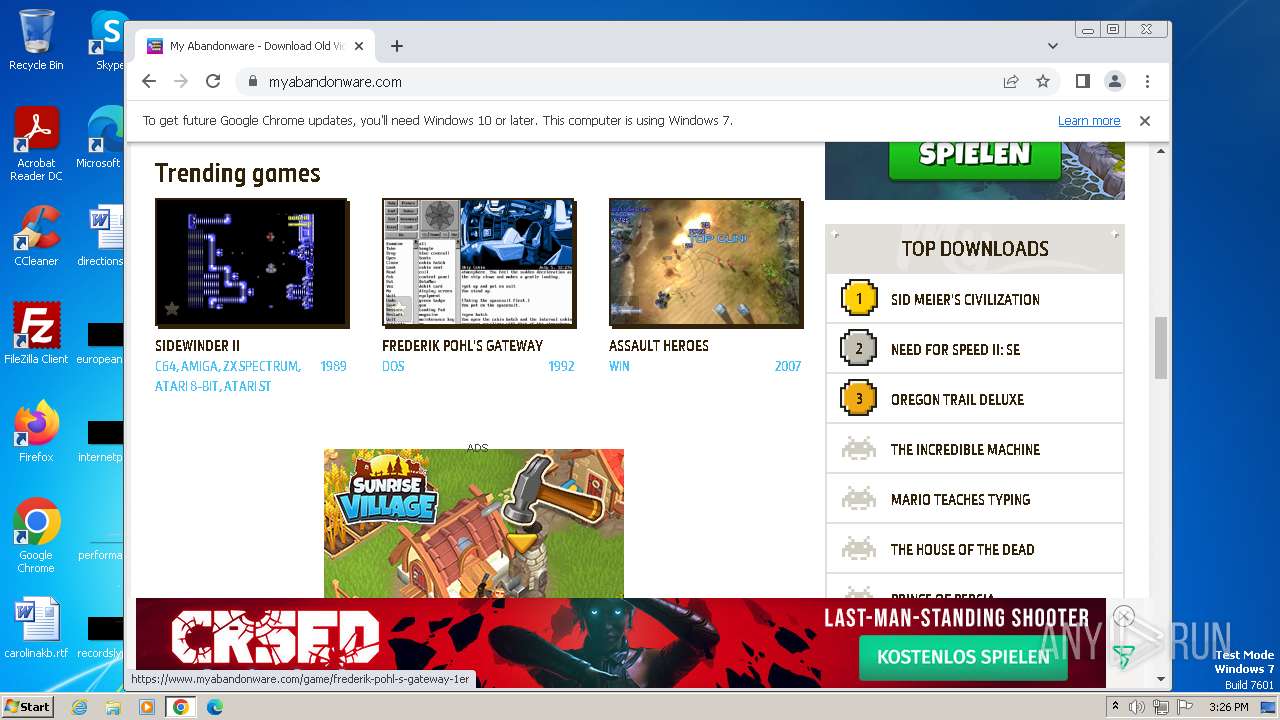1280x720 pixels.
Task: Switch to Chrome taskbar icon
Action: [181, 707]
